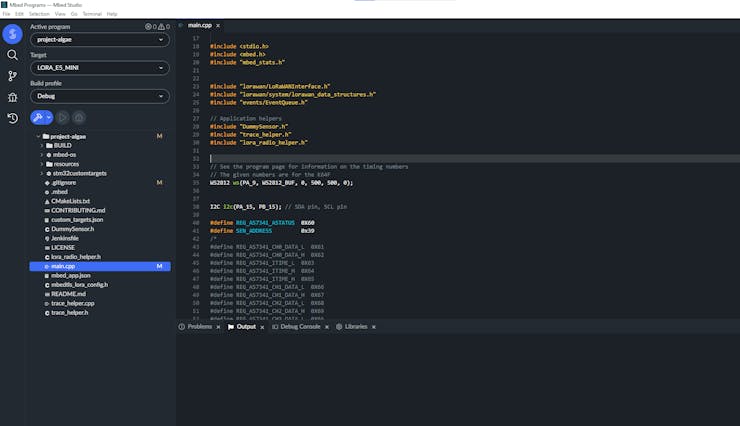Open the Target LORA_E5_MINI dropdown

[99, 68]
